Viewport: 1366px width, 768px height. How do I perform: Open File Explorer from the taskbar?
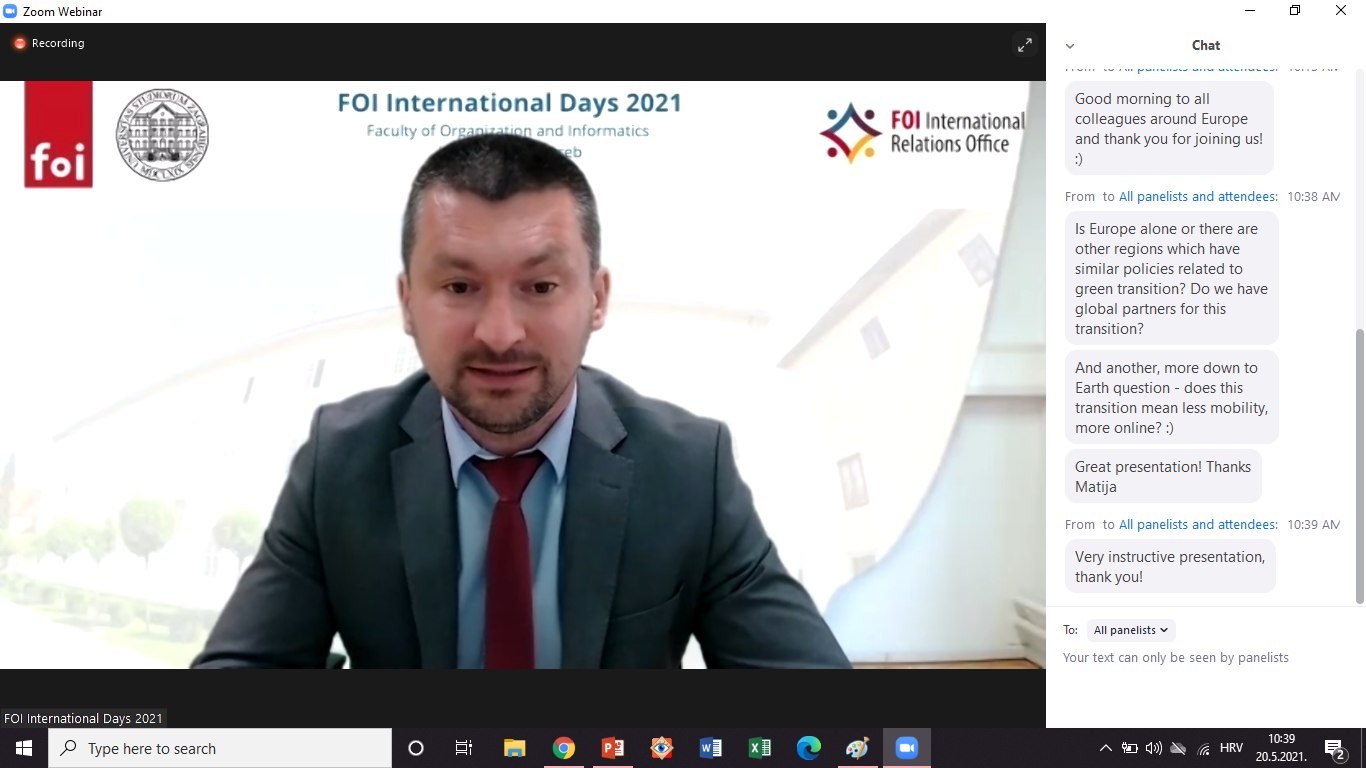click(x=515, y=748)
